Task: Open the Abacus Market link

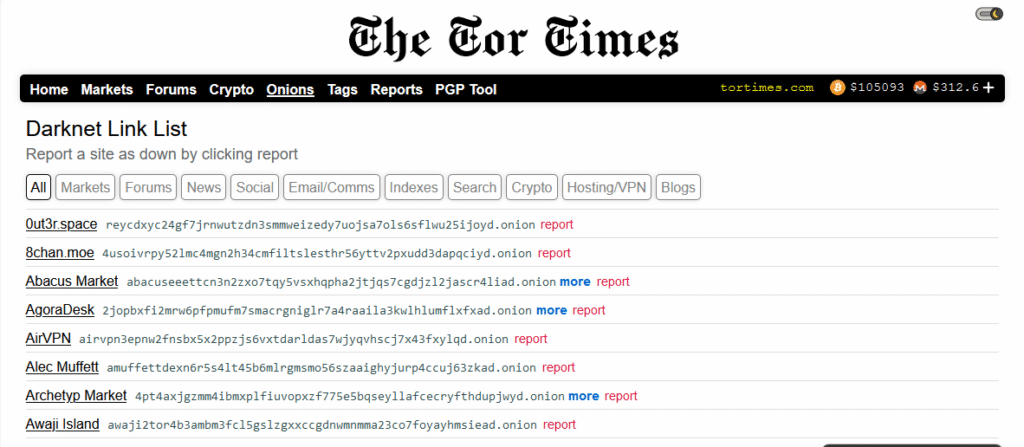Action: click(72, 282)
